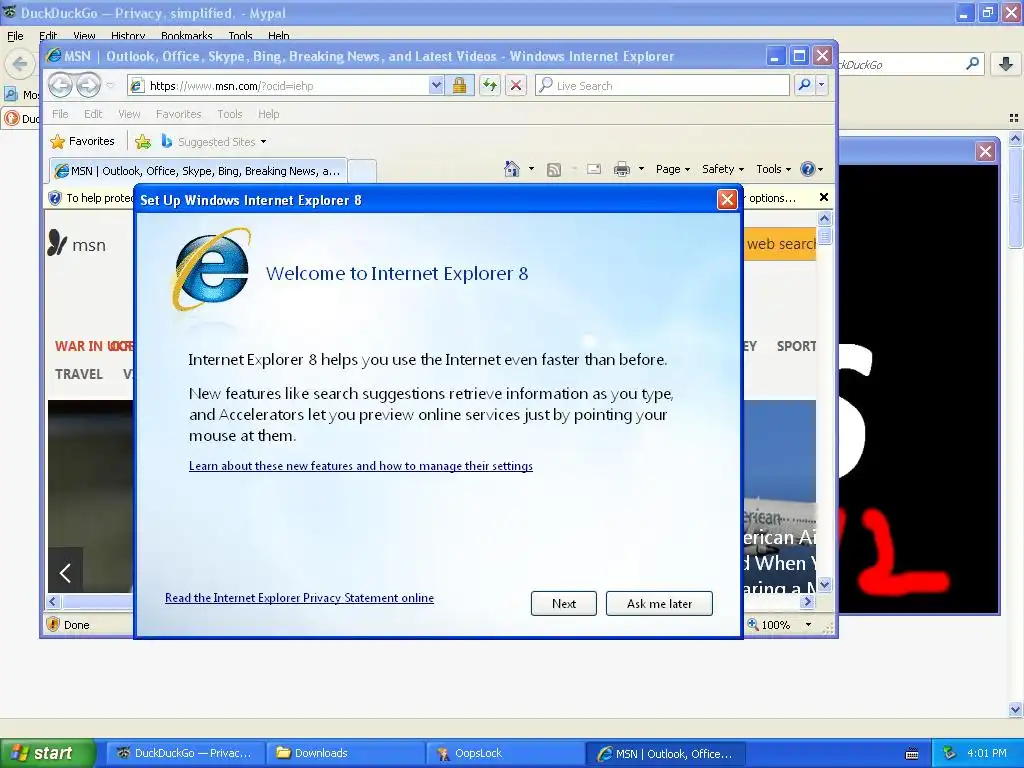Open Learn about these new features link
The width and height of the screenshot is (1024, 768).
click(x=360, y=466)
